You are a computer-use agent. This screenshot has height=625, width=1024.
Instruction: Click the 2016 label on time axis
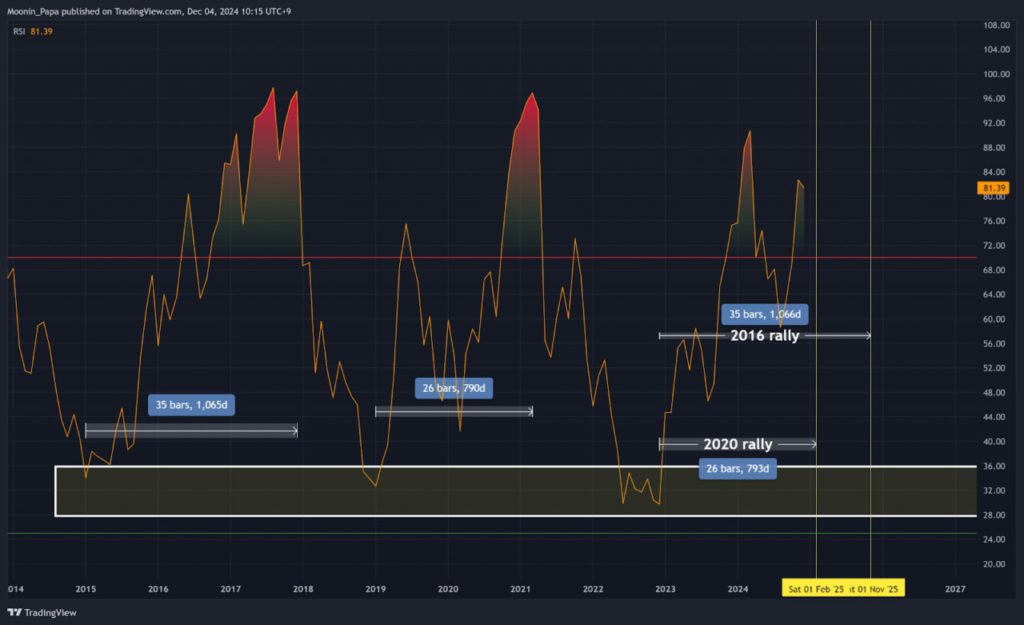(158, 589)
